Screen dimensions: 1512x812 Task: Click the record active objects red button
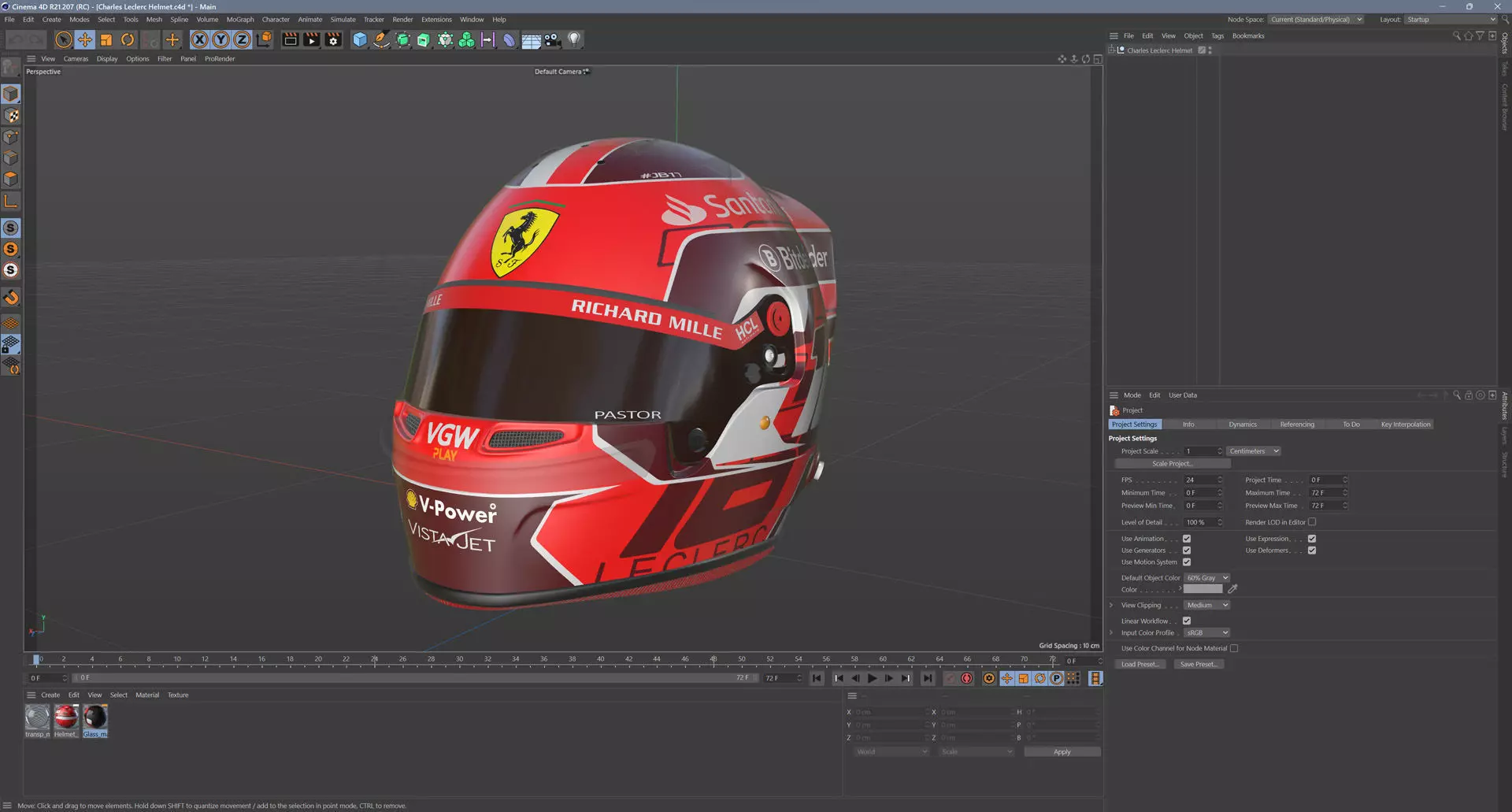967,678
